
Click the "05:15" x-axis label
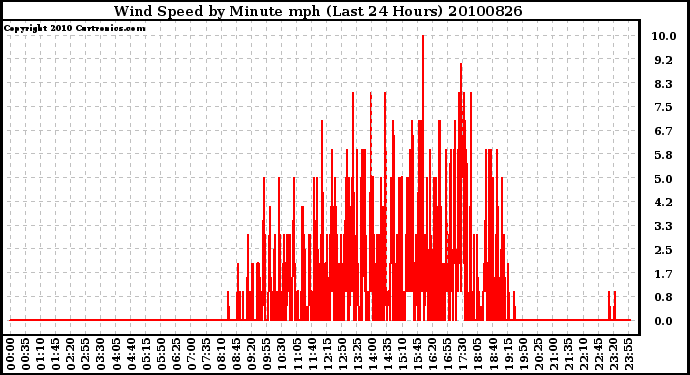[x=146, y=354]
